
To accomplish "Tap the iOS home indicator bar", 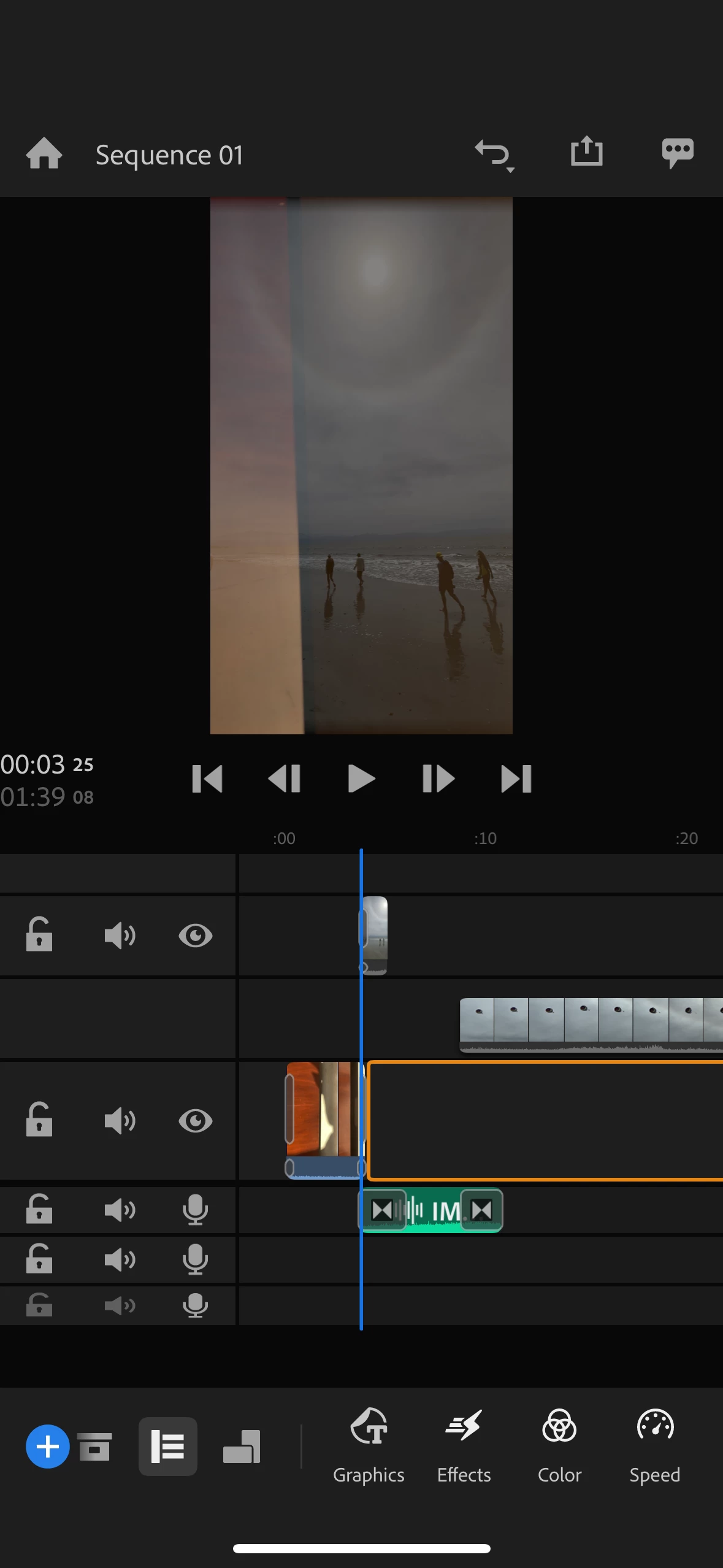I will click(x=361, y=1548).
